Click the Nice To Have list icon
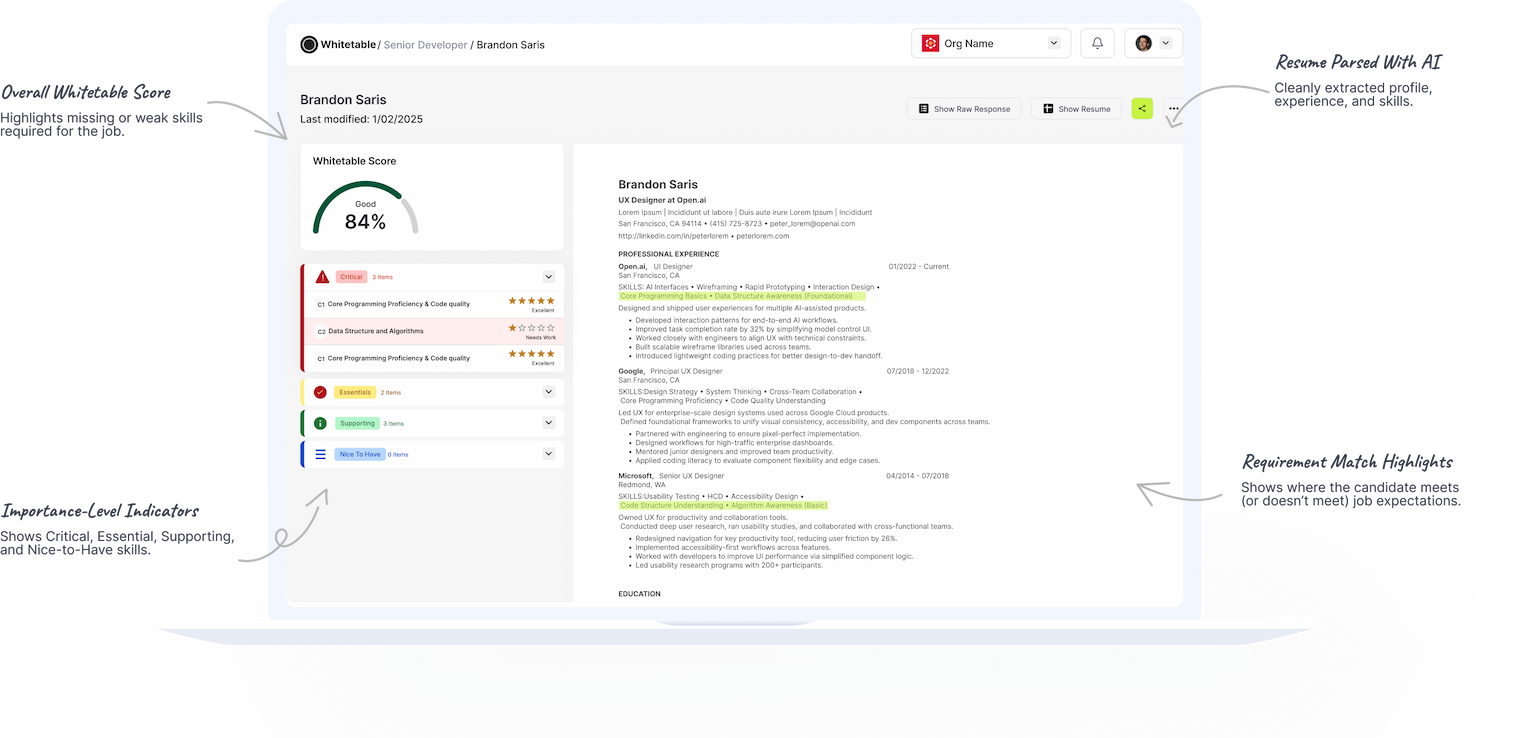 pyautogui.click(x=320, y=454)
